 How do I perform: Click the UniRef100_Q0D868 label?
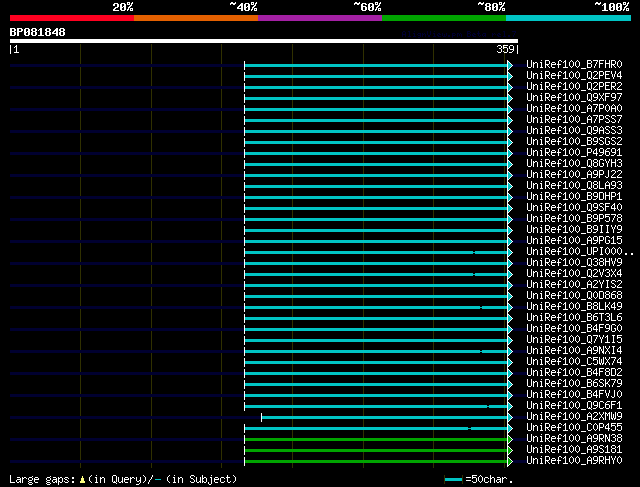click(x=574, y=296)
